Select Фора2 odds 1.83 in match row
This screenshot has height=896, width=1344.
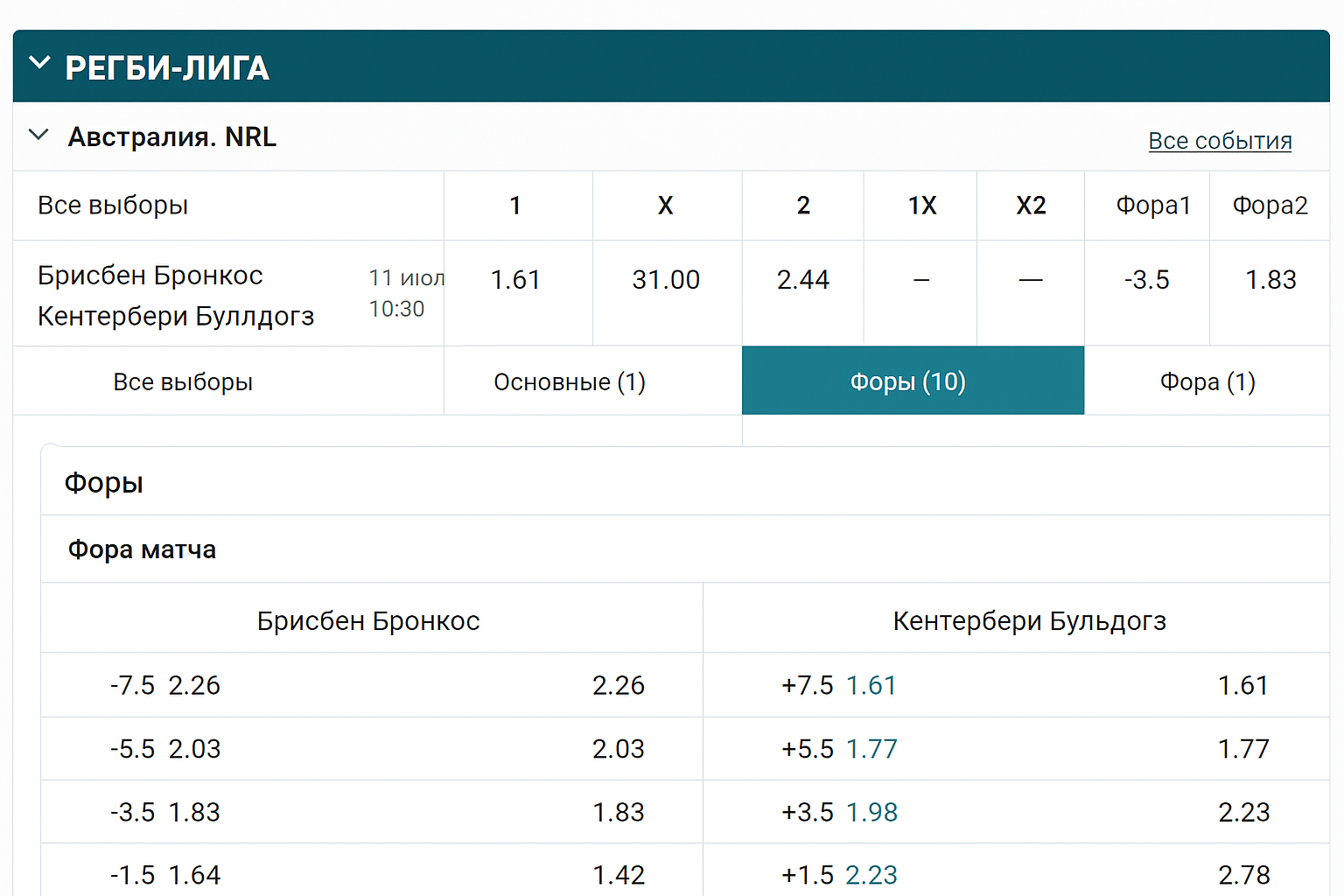[1270, 280]
